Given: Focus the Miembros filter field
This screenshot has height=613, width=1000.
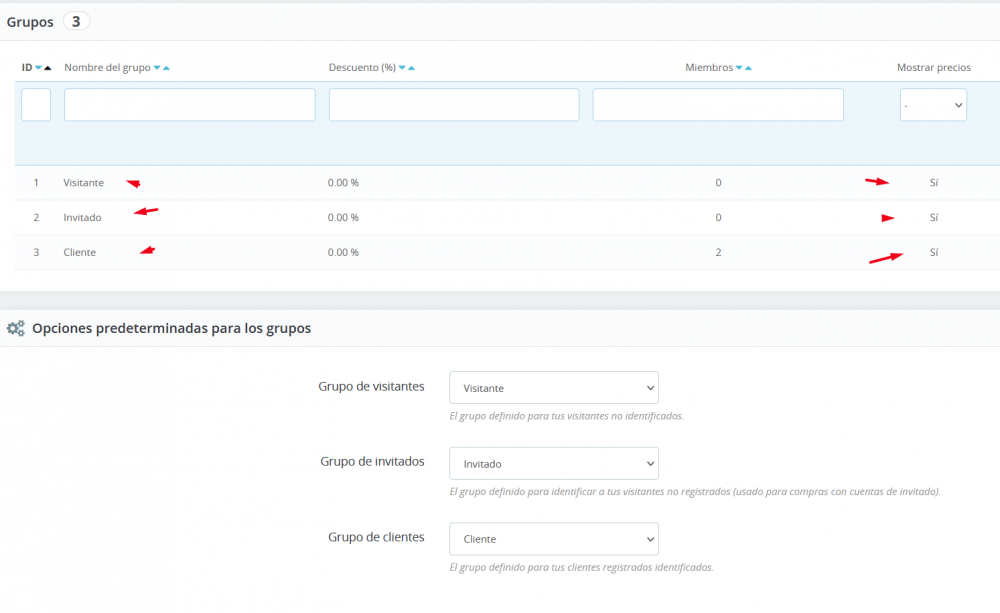Looking at the screenshot, I should click(x=718, y=105).
